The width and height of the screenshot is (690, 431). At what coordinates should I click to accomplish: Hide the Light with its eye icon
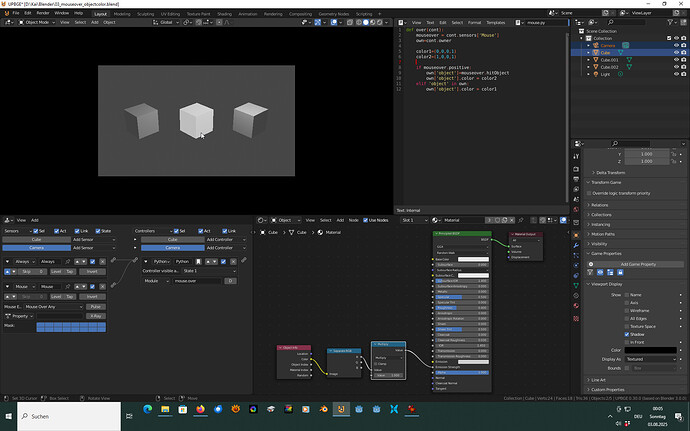pyautogui.click(x=676, y=74)
